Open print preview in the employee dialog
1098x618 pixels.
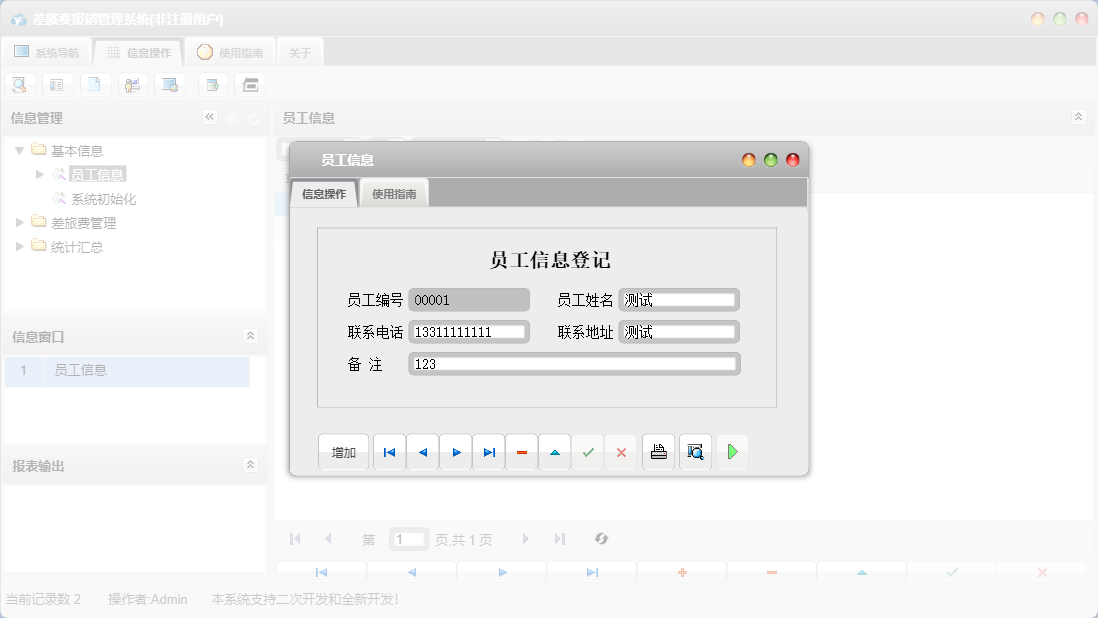(695, 452)
